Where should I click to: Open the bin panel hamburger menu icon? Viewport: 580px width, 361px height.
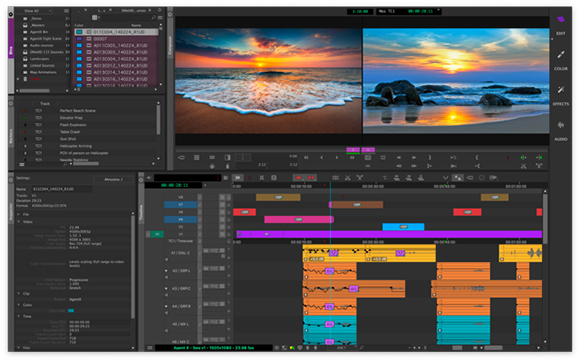[160, 17]
